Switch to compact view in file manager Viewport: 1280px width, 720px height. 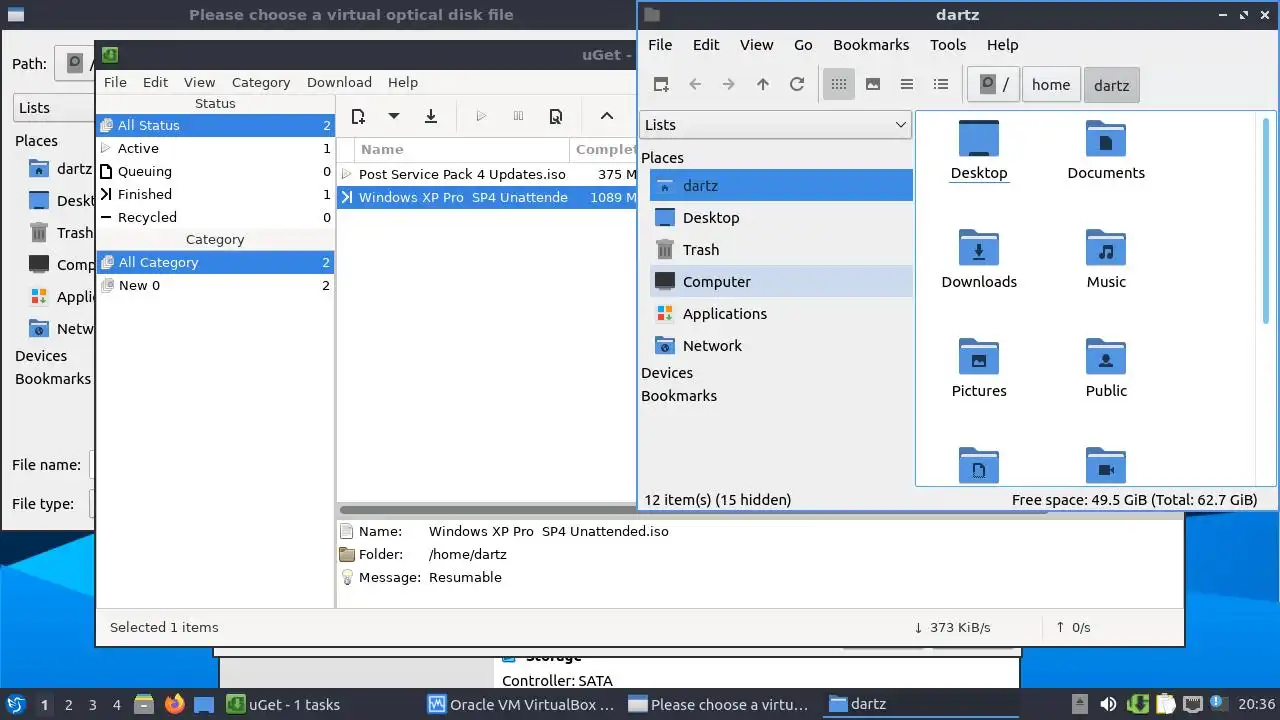coord(907,85)
